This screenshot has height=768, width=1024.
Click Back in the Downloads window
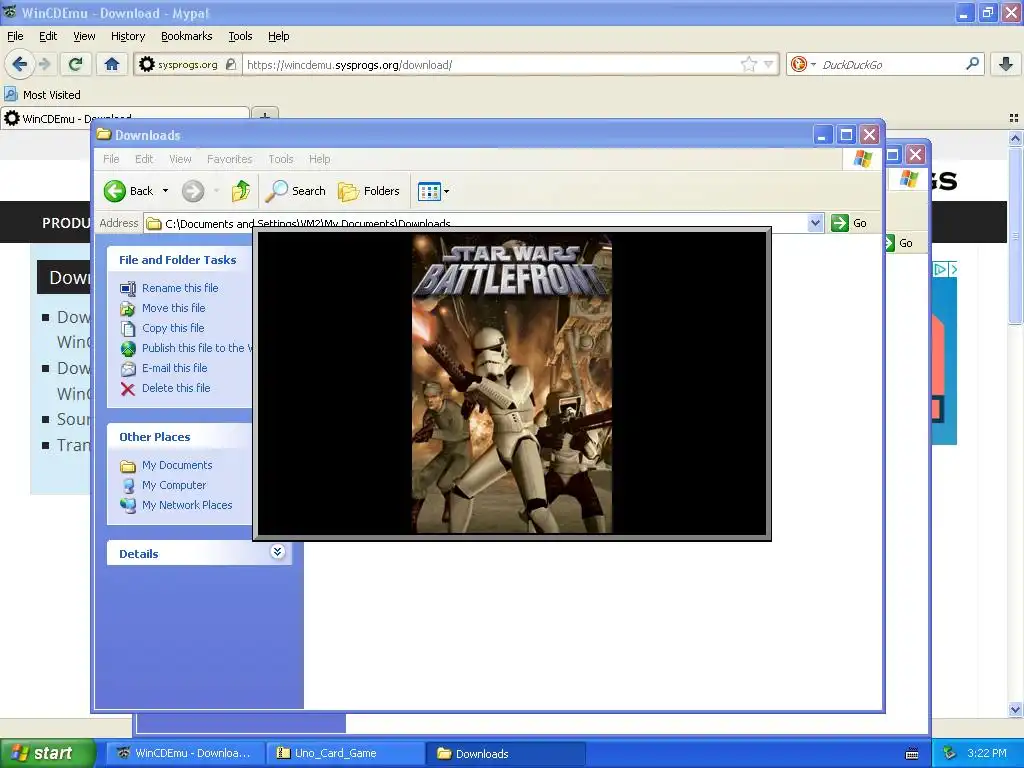pyautogui.click(x=129, y=191)
